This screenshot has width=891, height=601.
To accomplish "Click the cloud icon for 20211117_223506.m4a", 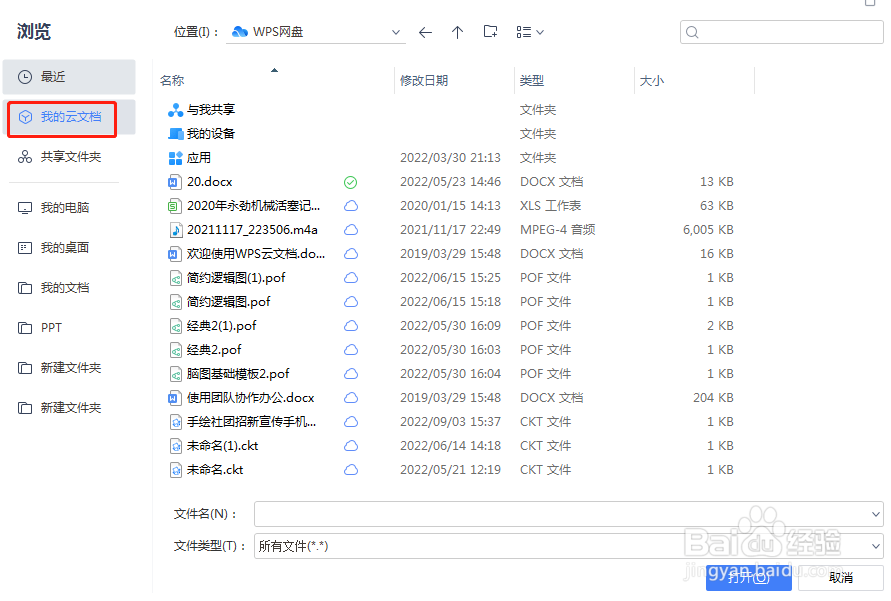I will pyautogui.click(x=351, y=230).
